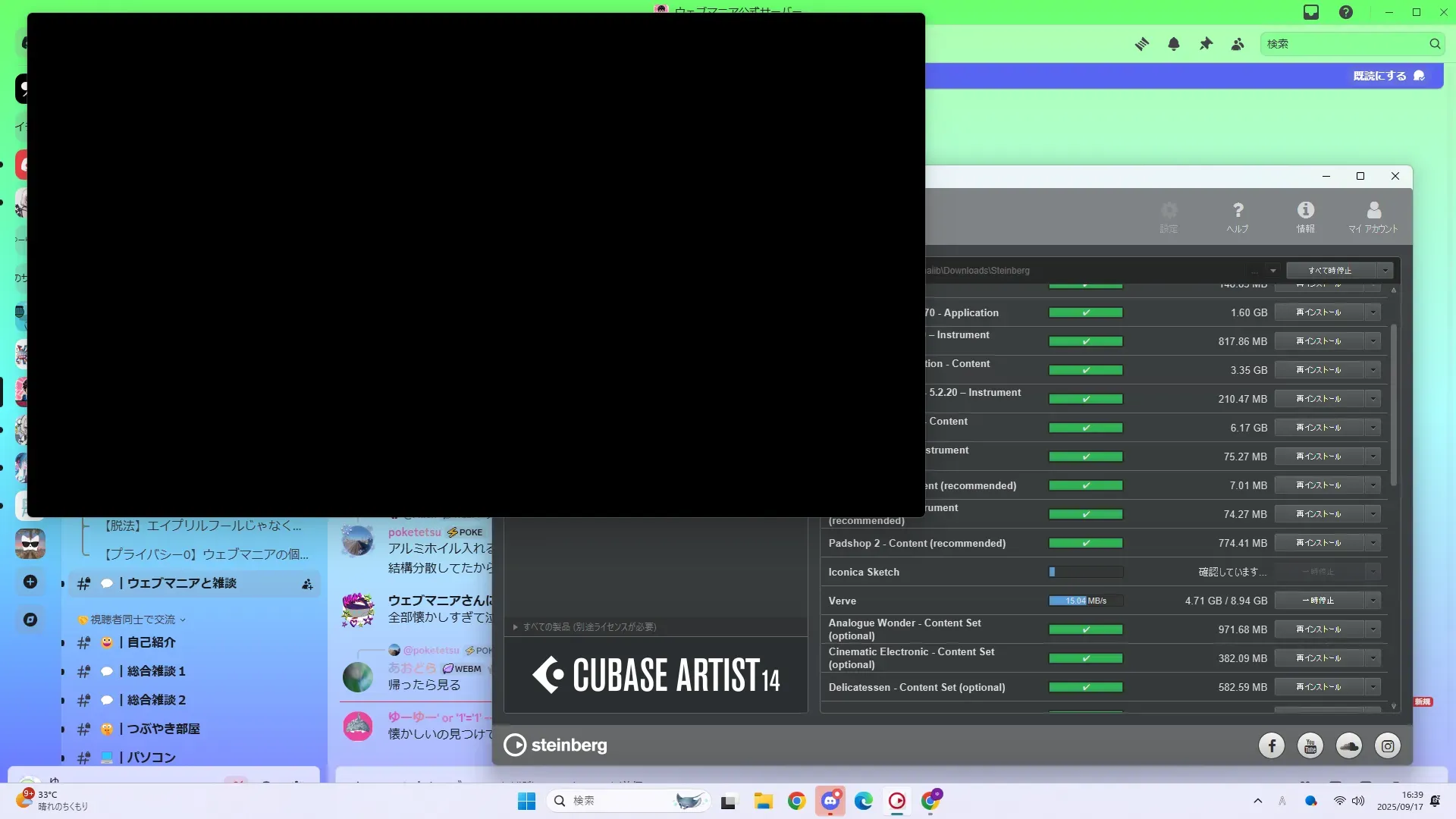Screen dimensions: 1456x819
Task: Pause the Verve download
Action: 1319,601
